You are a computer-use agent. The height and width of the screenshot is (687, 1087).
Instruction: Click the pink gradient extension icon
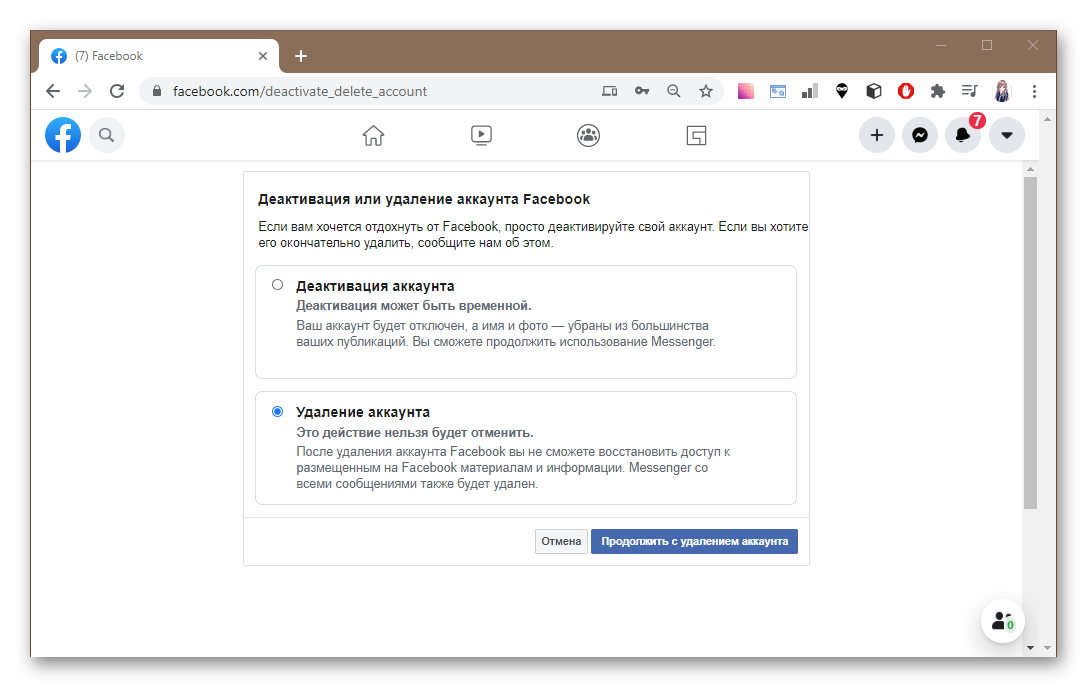click(746, 91)
